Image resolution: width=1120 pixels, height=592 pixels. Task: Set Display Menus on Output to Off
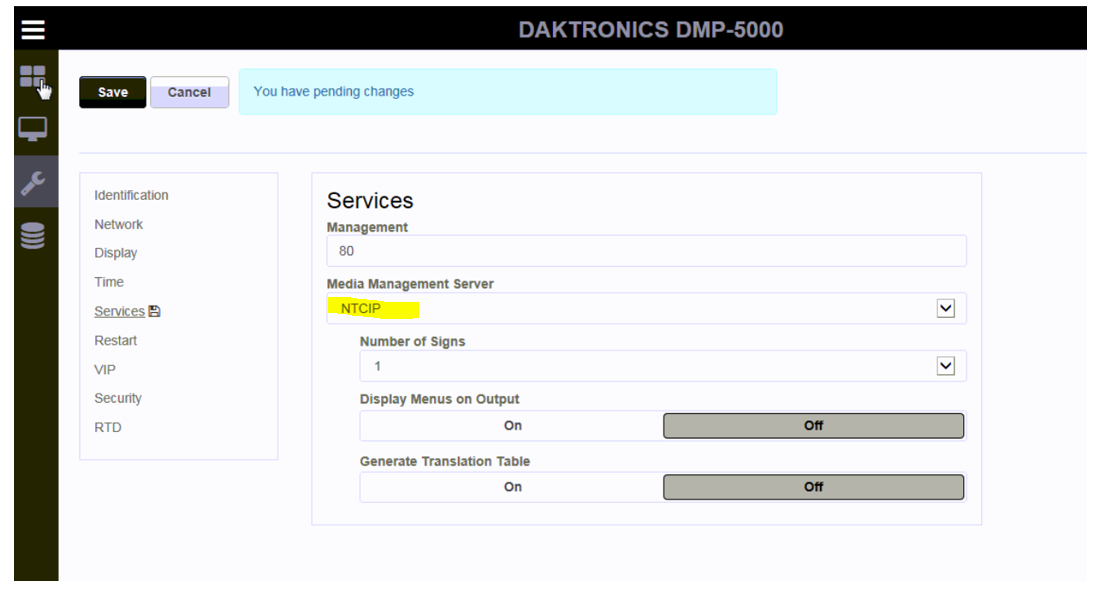coord(813,426)
